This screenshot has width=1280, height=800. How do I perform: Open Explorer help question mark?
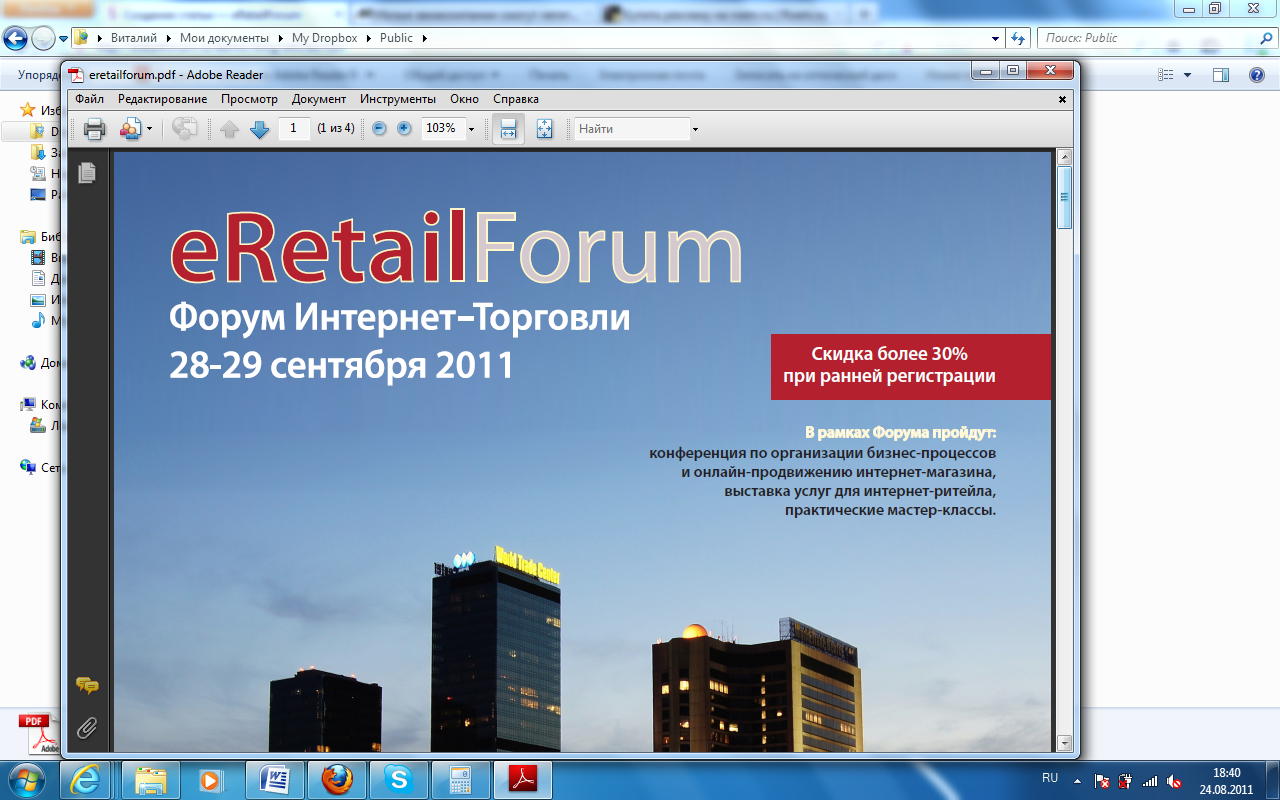point(1257,75)
